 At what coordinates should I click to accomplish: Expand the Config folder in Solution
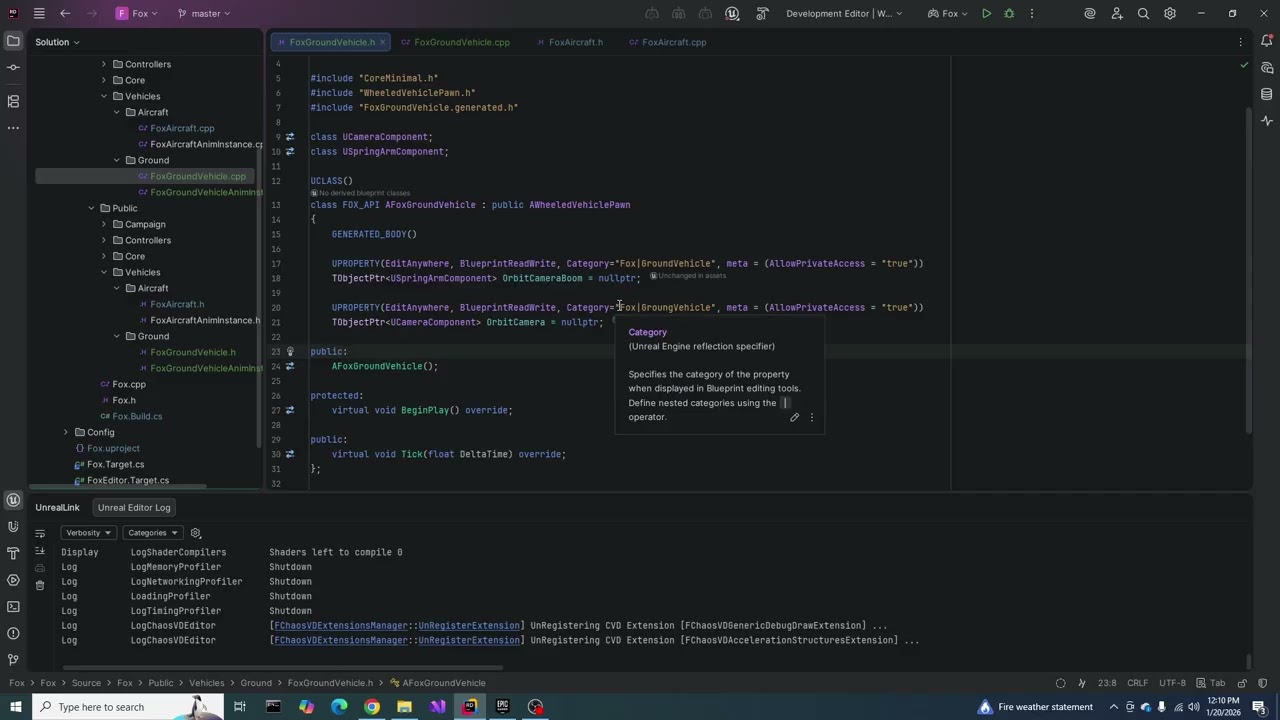click(x=66, y=432)
